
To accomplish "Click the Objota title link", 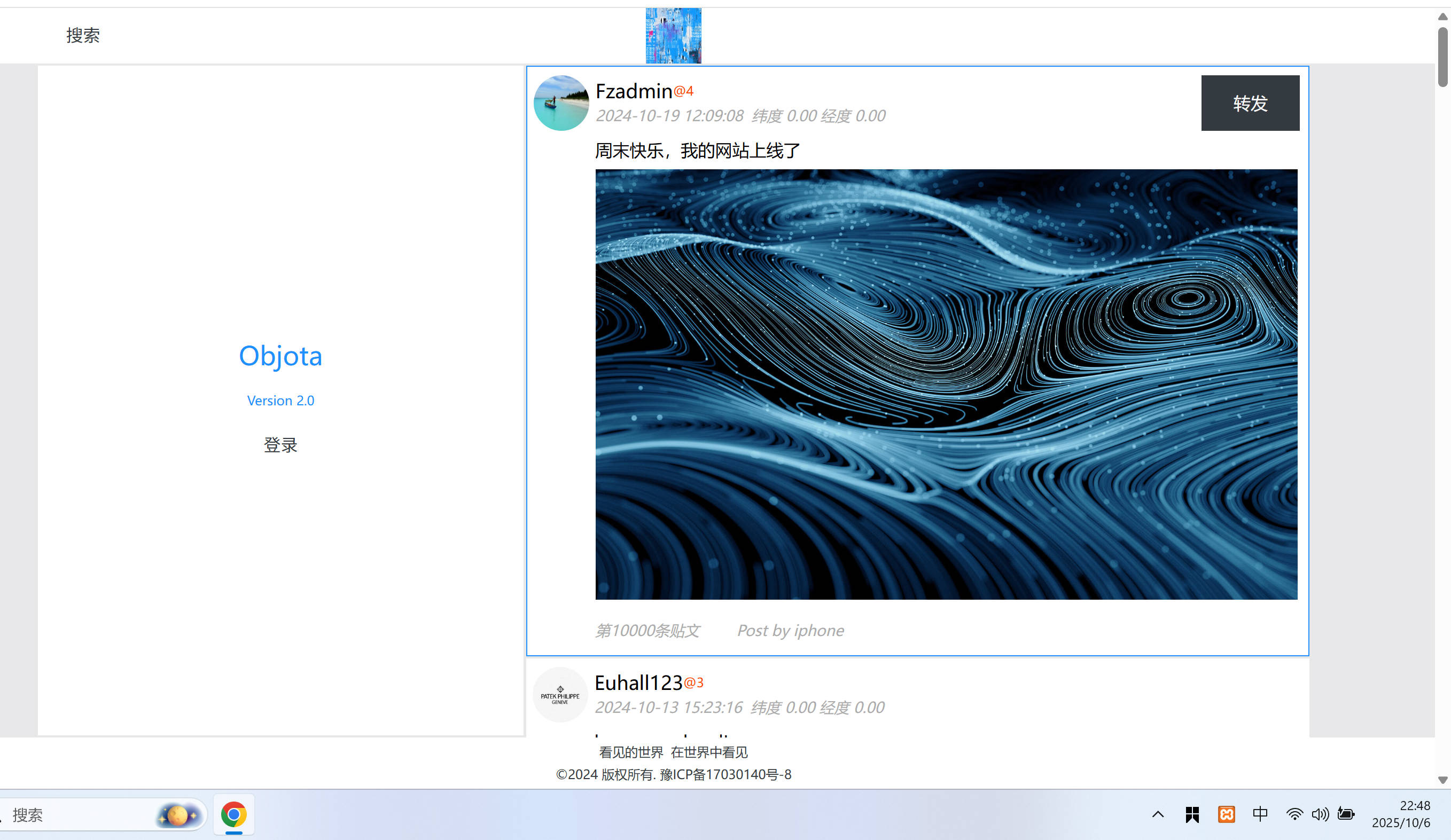I will pos(280,356).
